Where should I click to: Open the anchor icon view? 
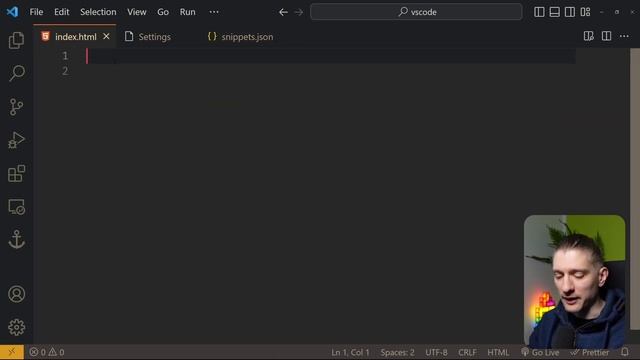[16, 240]
